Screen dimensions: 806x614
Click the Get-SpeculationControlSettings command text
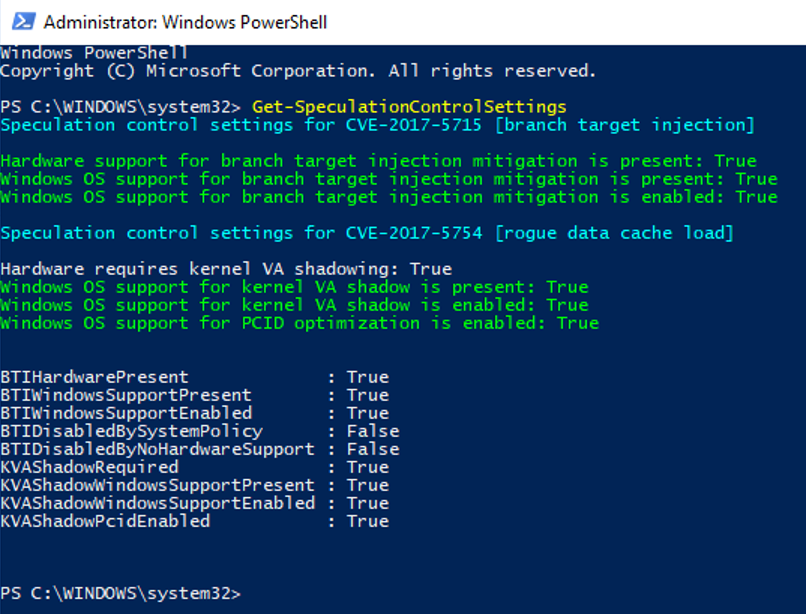409,107
